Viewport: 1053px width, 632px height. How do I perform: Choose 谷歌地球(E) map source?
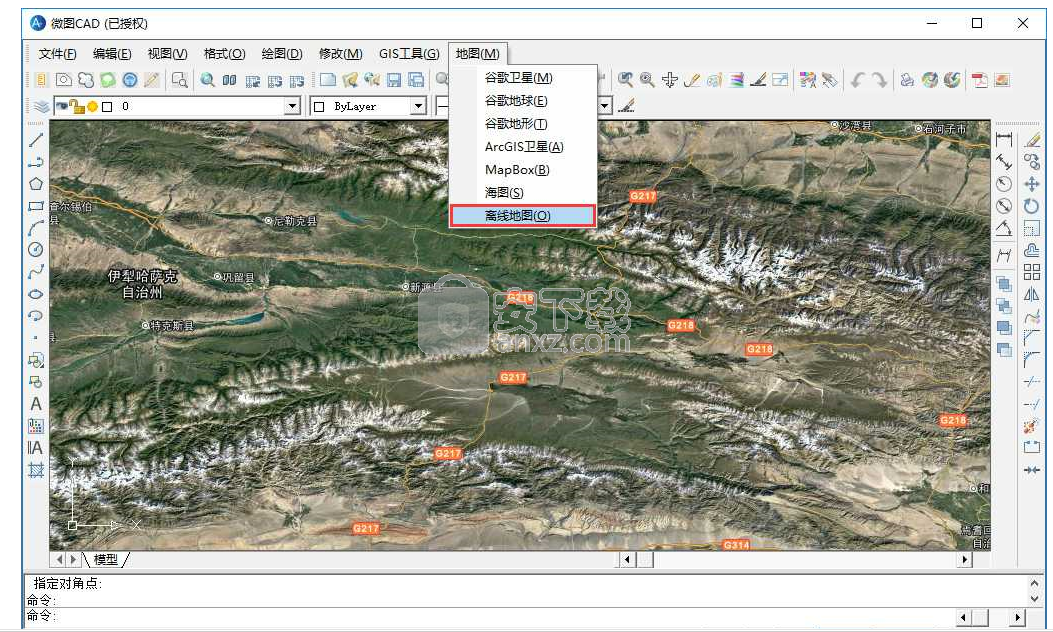522,101
